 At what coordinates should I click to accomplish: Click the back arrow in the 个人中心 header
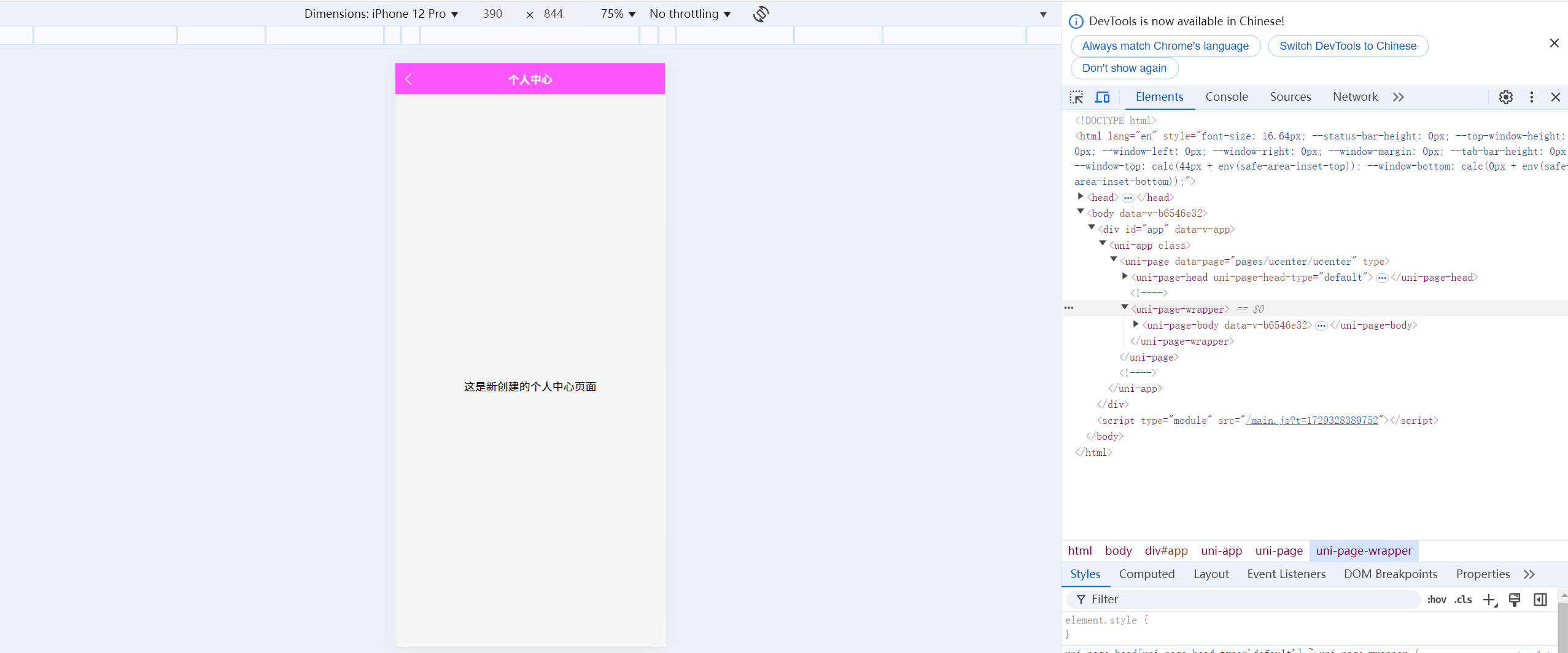point(408,79)
